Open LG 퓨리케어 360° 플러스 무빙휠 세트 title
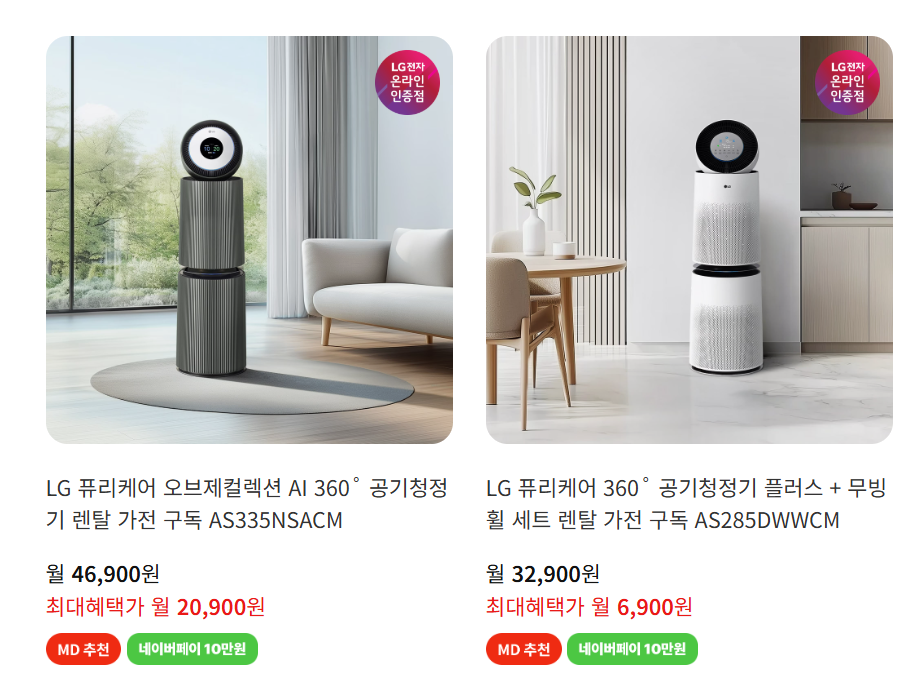The image size is (922, 691). point(686,504)
